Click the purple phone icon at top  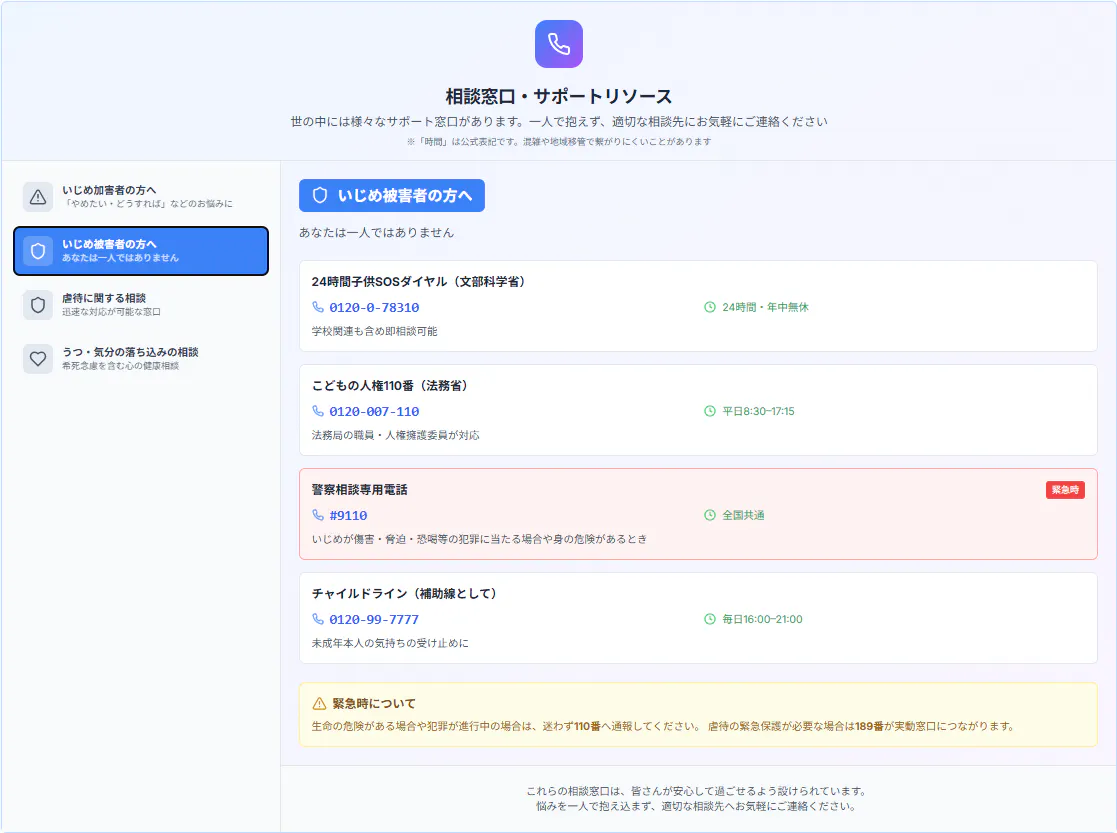pyautogui.click(x=558, y=44)
